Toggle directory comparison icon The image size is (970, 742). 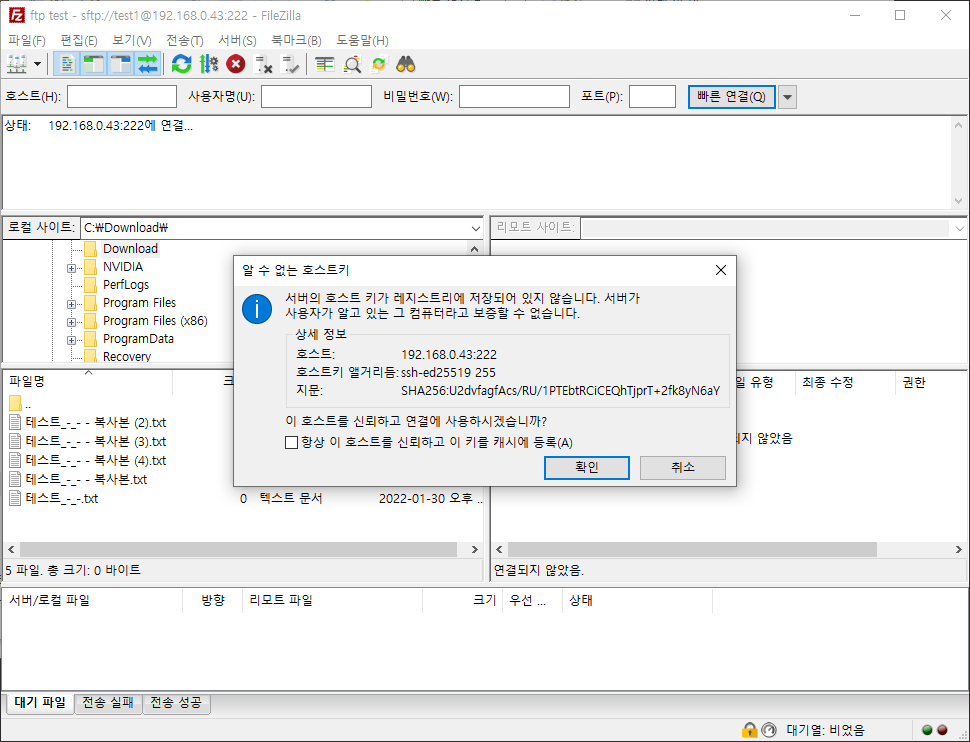coord(352,64)
